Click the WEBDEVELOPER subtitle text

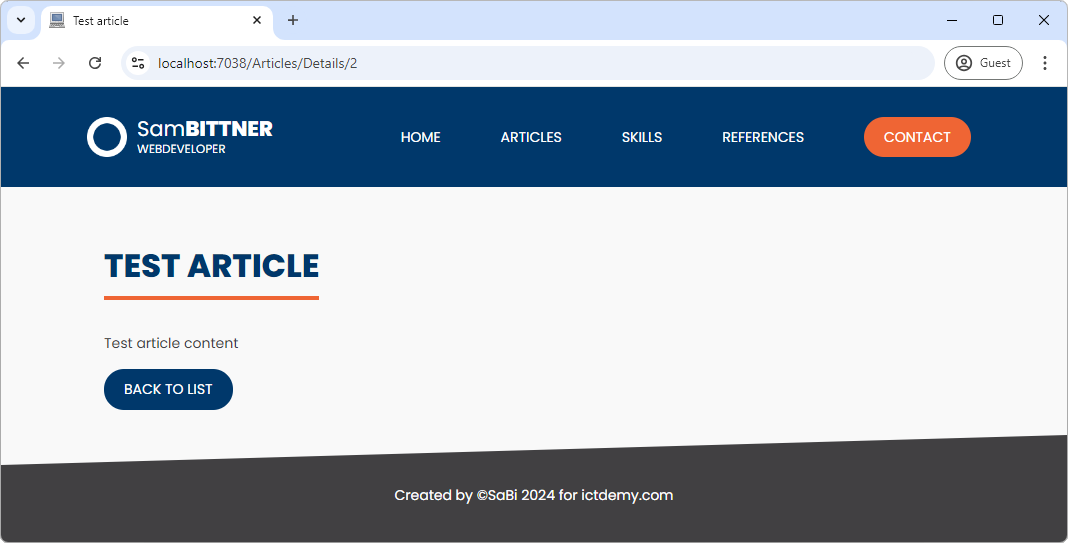(181, 149)
